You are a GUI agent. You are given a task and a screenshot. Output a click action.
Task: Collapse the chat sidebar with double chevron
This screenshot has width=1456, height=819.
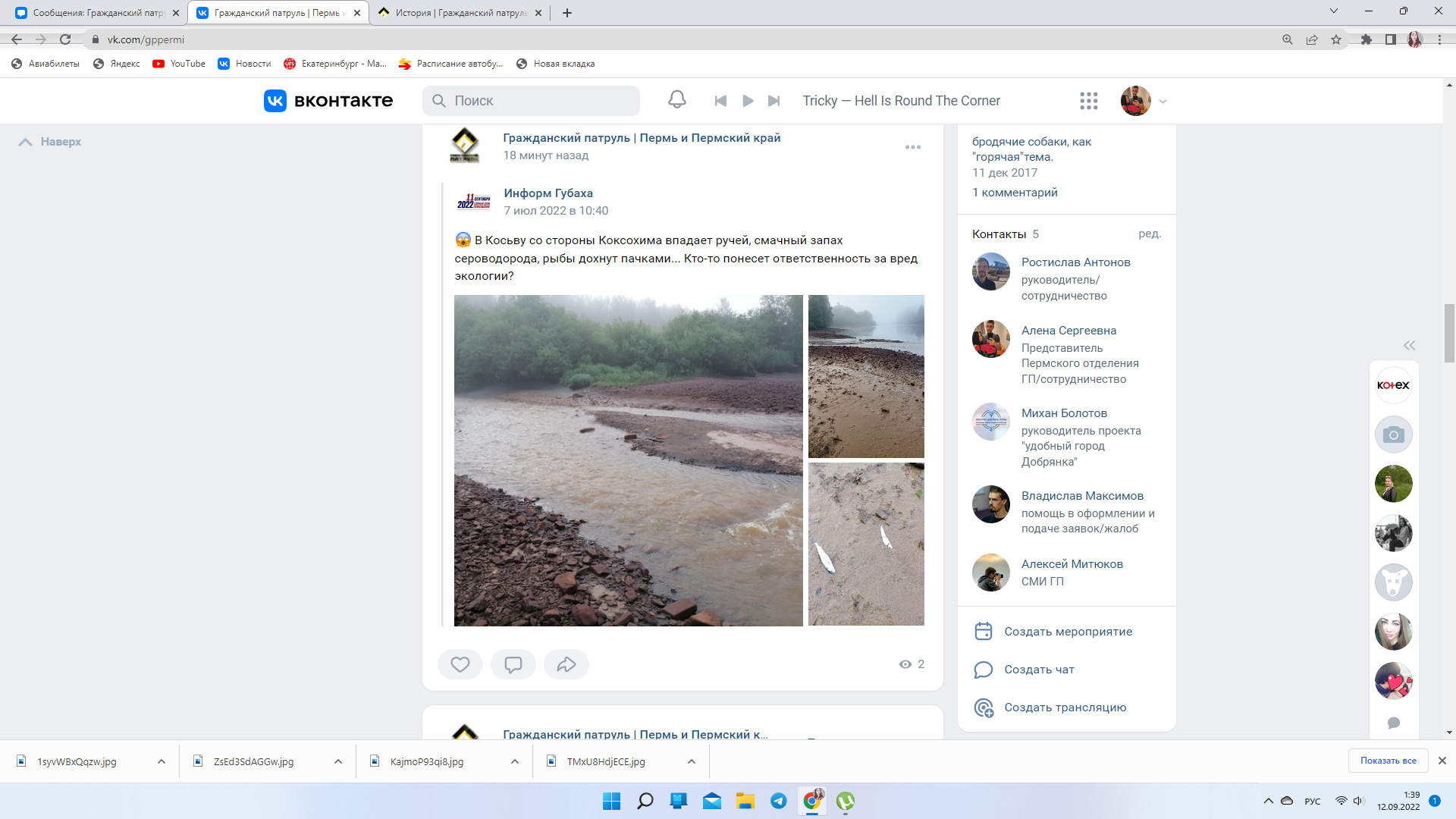tap(1409, 345)
